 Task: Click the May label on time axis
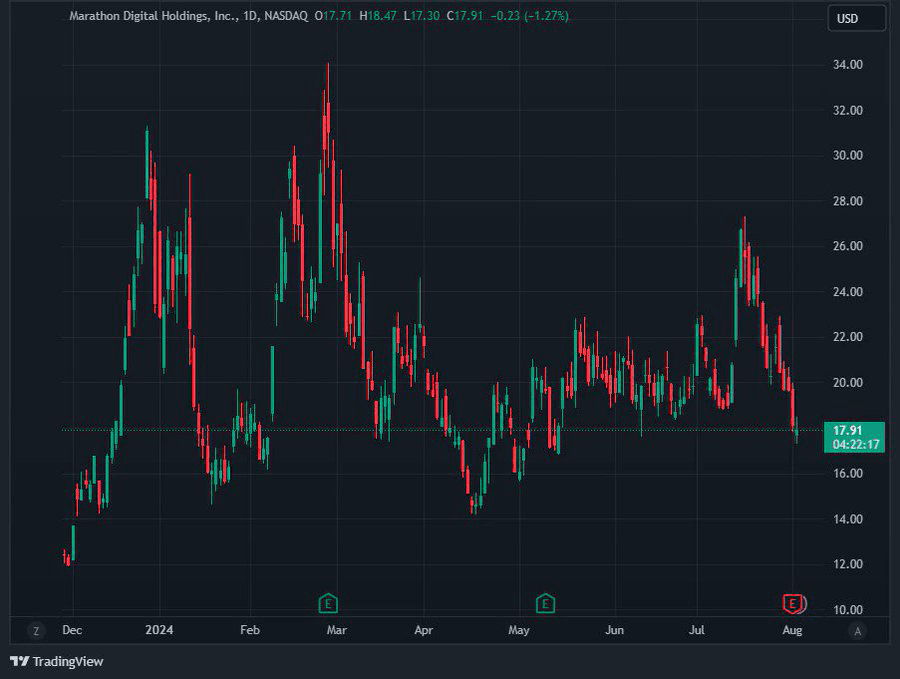click(x=519, y=630)
